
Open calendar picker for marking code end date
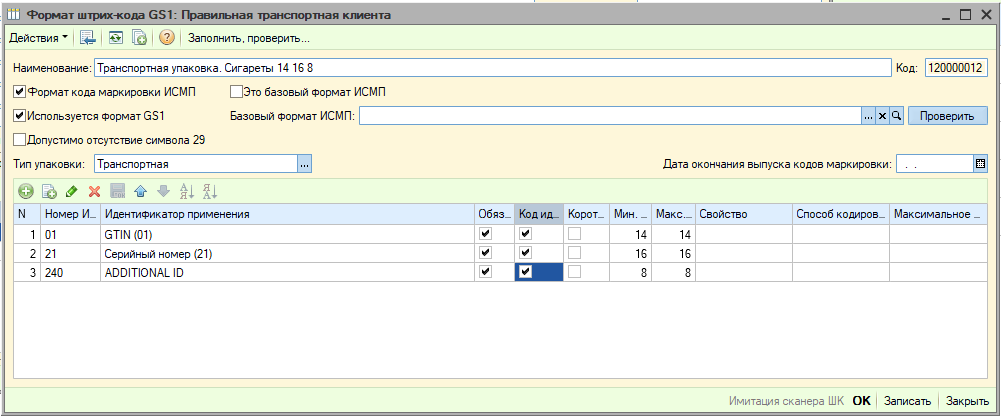(x=980, y=164)
